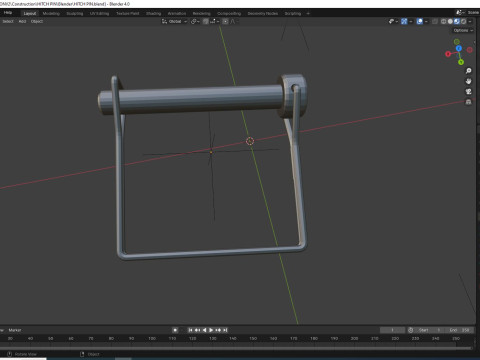Switch to solid viewport shading
Screen dimensions: 480x360
pos(450,21)
